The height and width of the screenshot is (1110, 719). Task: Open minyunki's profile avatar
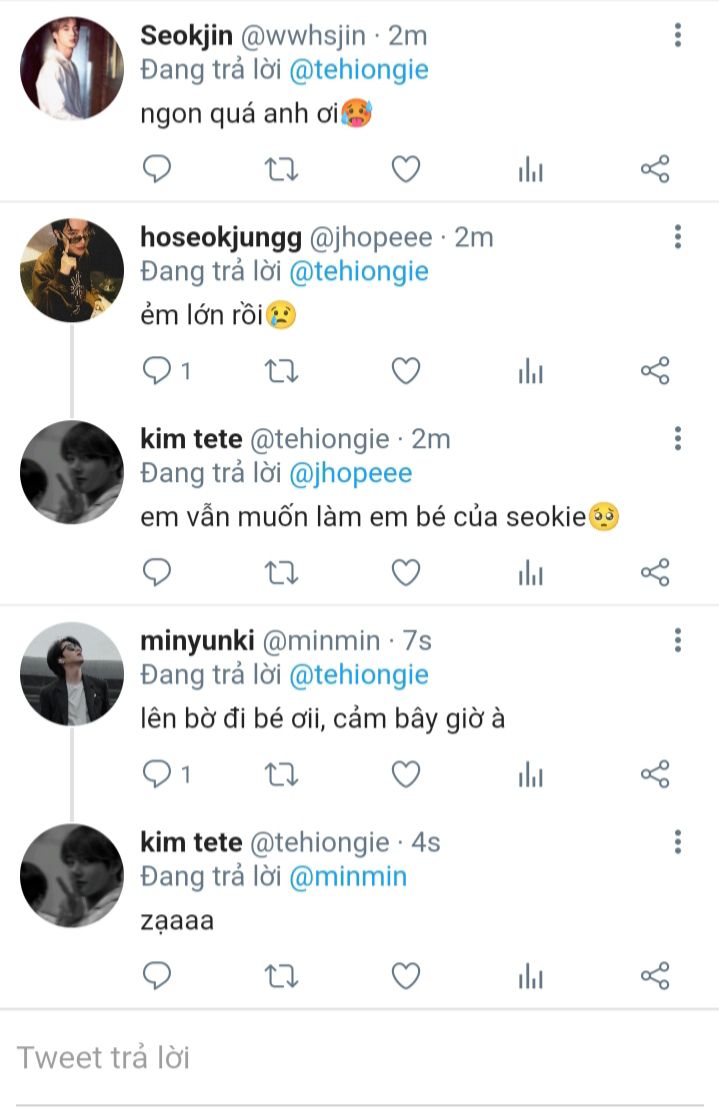(x=71, y=674)
